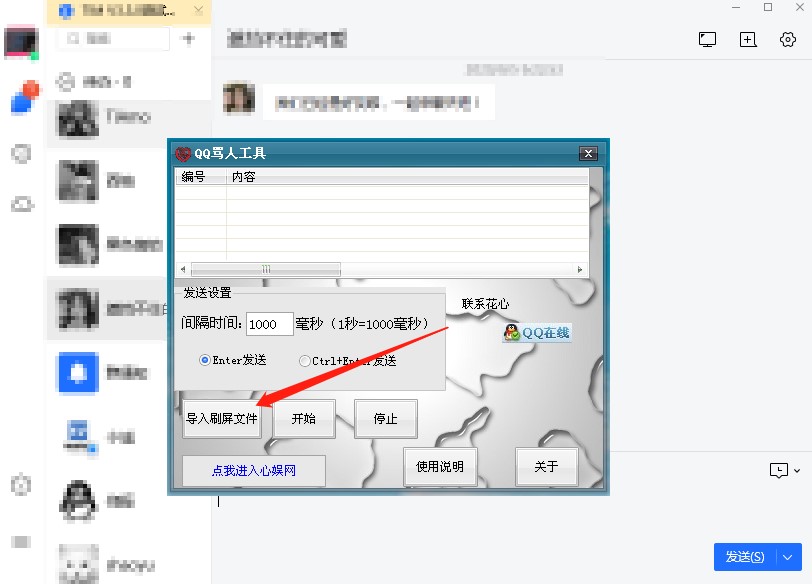Open the settings gear at sidebar bottom
This screenshot has width=812, height=584.
(x=21, y=486)
